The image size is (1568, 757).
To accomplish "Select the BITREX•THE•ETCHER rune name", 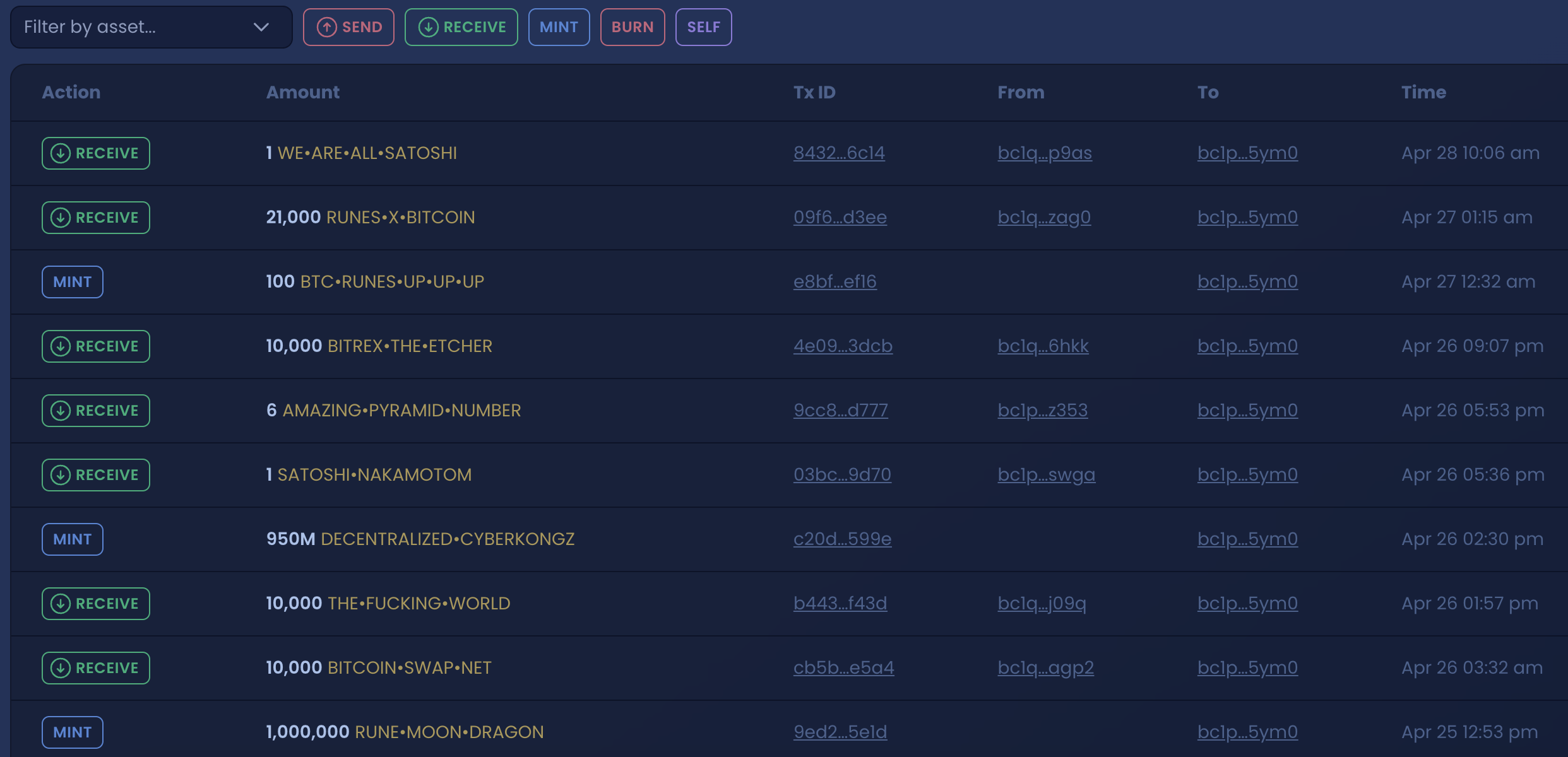I will tap(410, 346).
